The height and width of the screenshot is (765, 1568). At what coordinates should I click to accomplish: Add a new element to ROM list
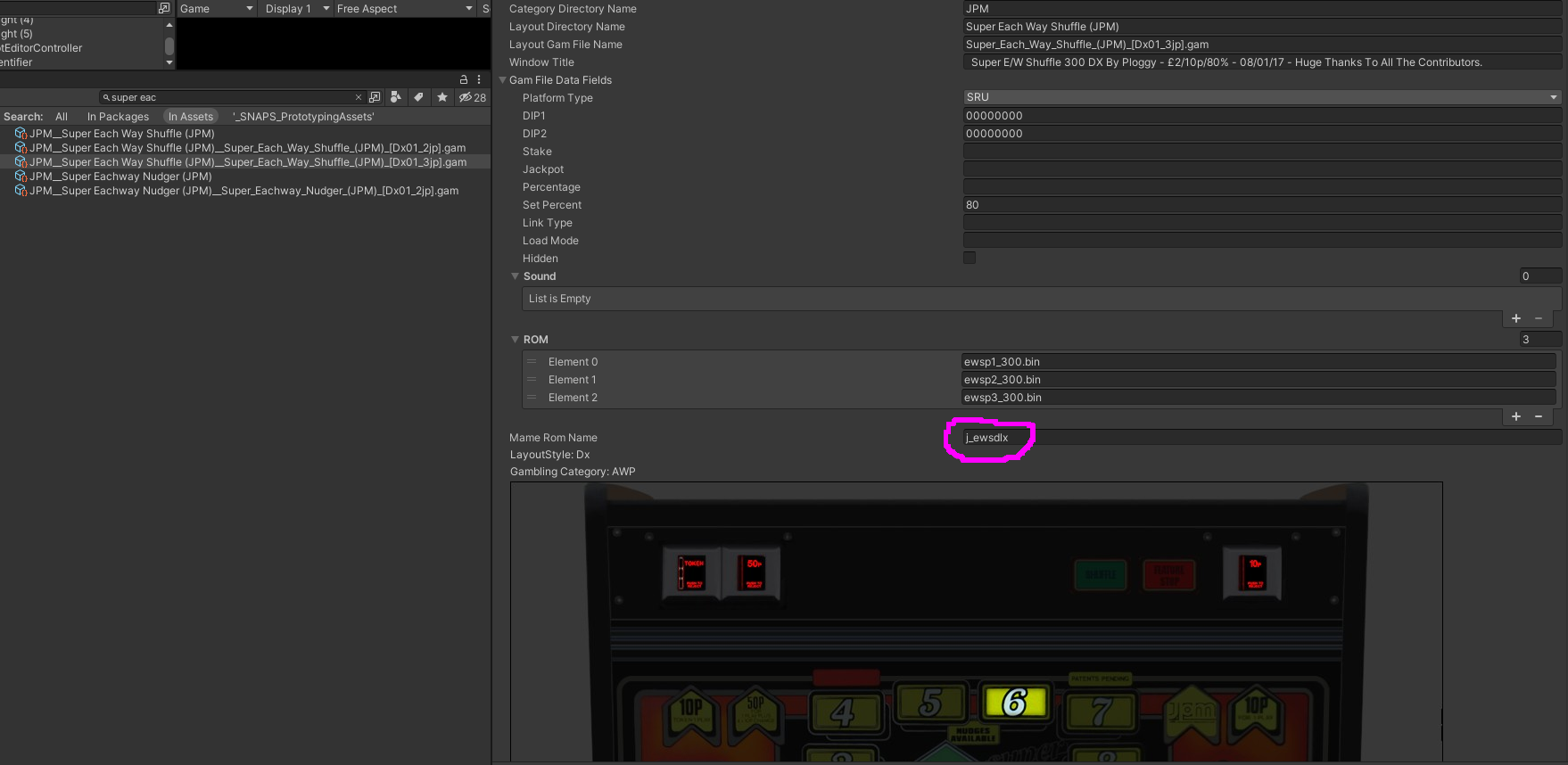click(1515, 416)
